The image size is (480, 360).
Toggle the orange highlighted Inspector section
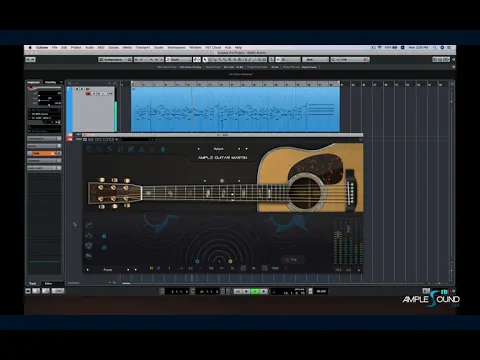click(x=44, y=153)
